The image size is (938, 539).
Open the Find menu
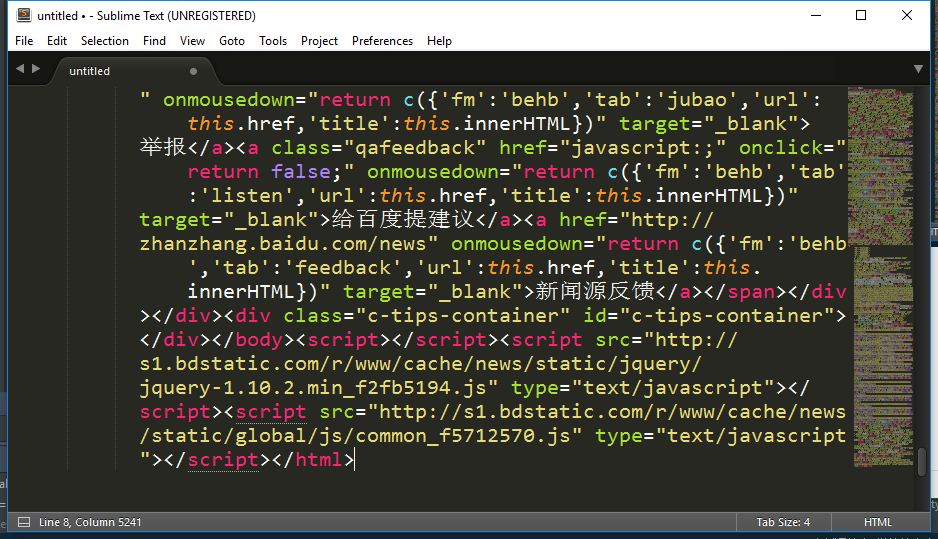pos(154,41)
